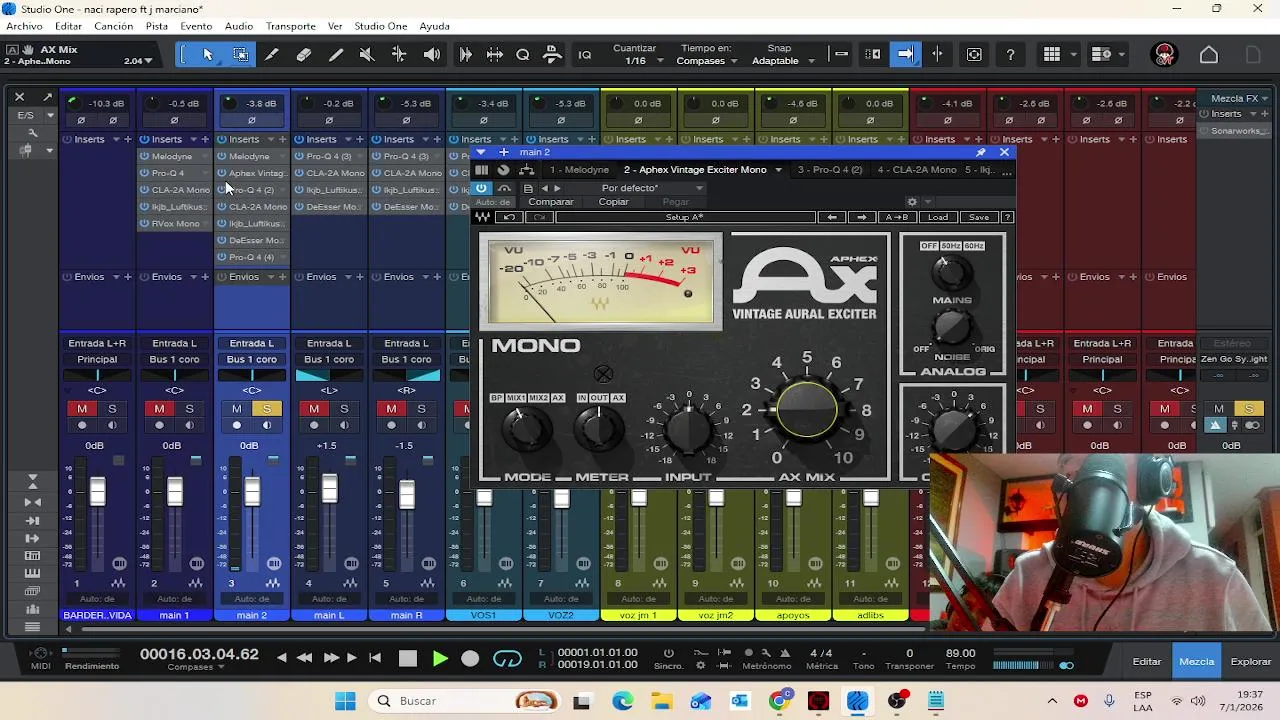This screenshot has width=1280, height=720.
Task: Open the Windows Start button
Action: pyautogui.click(x=345, y=701)
